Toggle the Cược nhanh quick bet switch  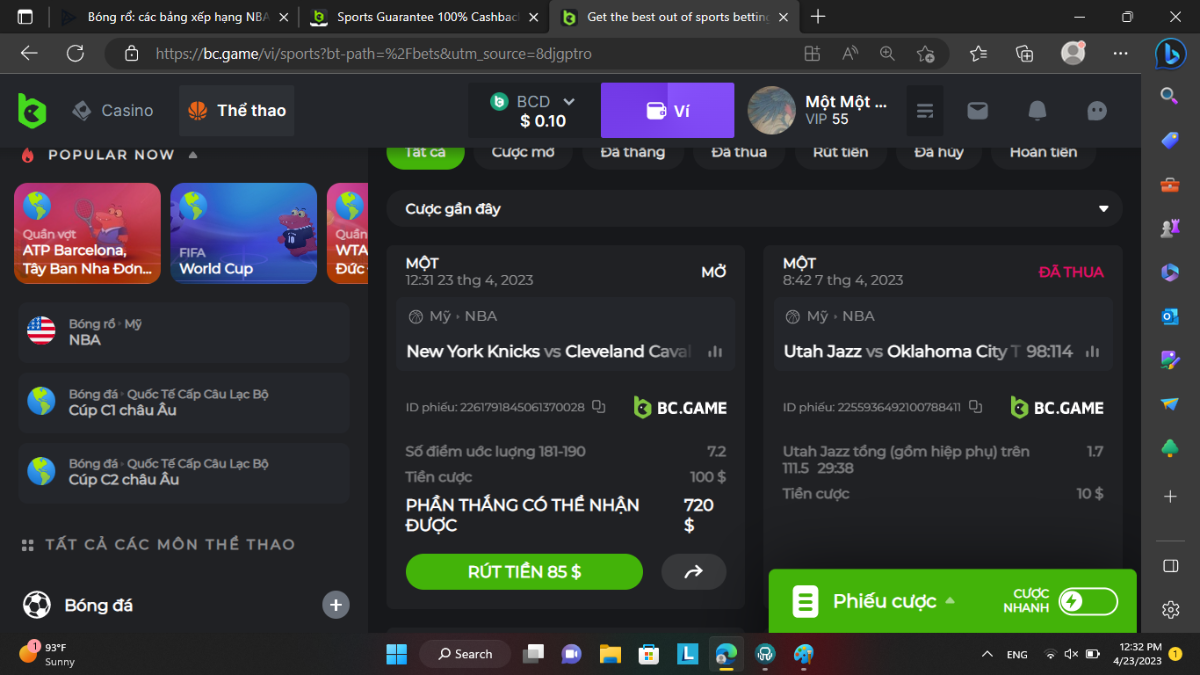coord(1086,601)
